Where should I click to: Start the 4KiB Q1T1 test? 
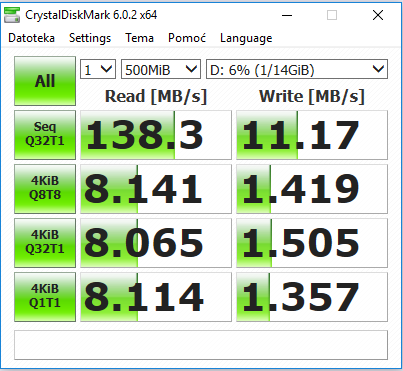click(x=45, y=297)
